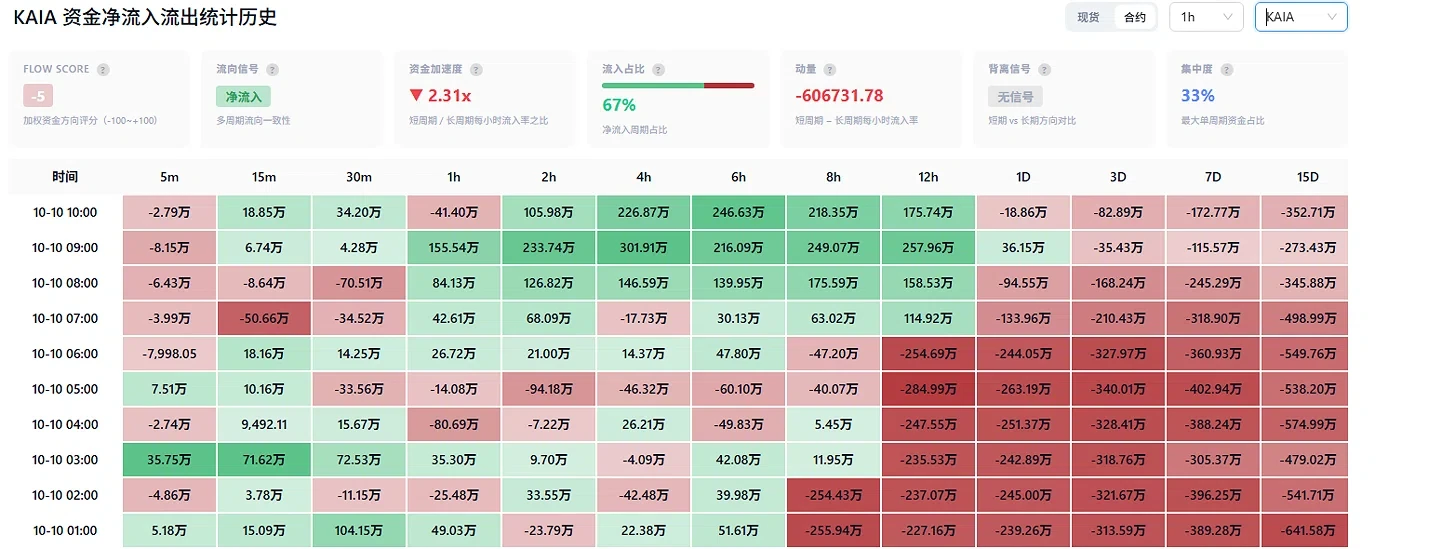Open the 1h interval dropdown
Screen dimensions: 1455x549
click(x=1206, y=17)
